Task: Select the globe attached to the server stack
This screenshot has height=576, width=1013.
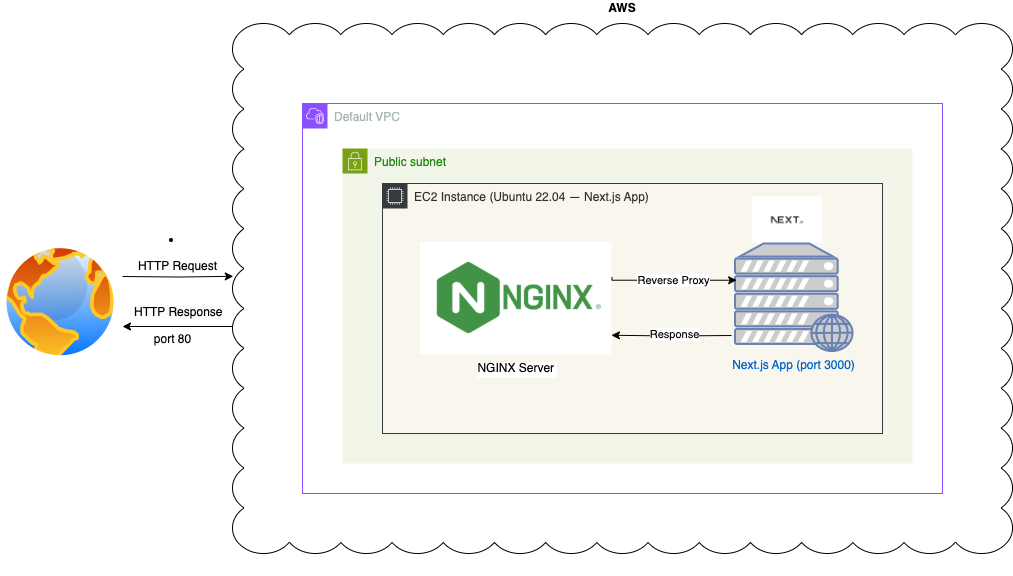Action: [833, 330]
